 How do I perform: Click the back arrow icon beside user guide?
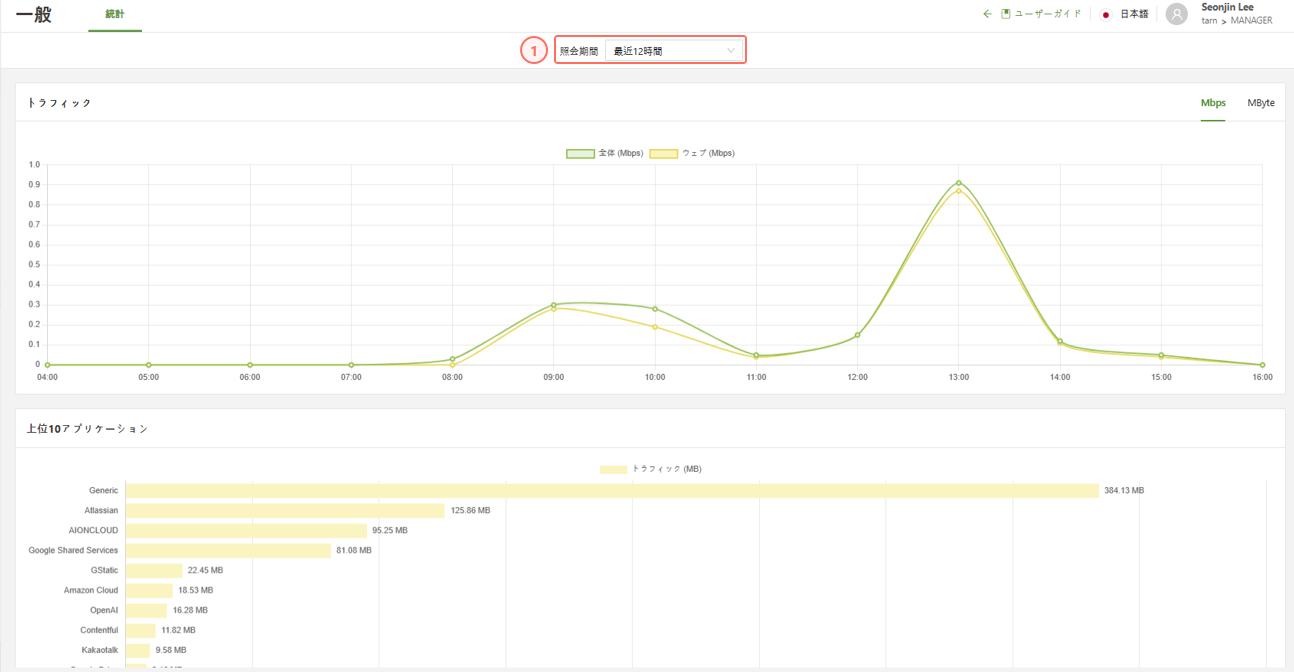pos(987,14)
